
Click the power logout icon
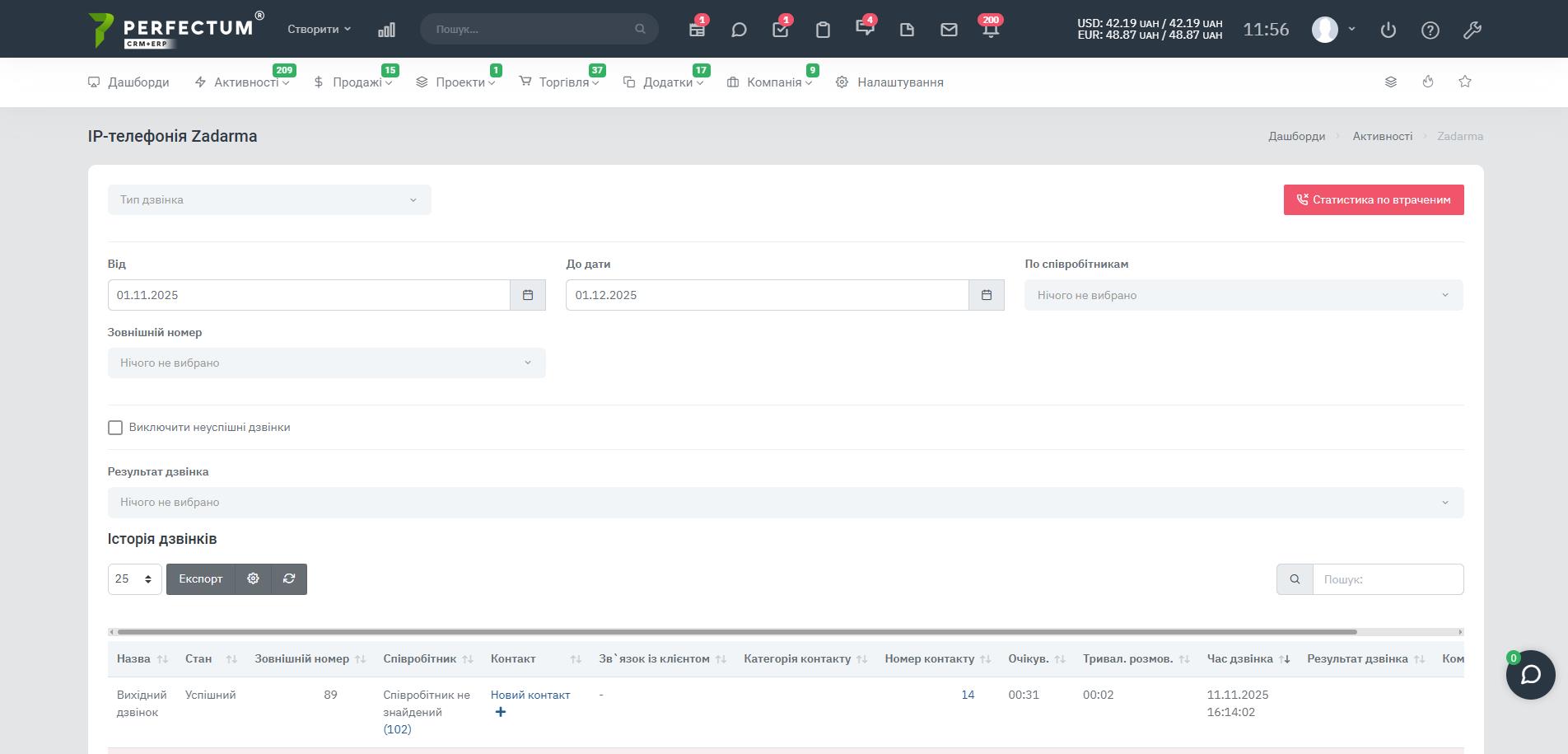1388,30
